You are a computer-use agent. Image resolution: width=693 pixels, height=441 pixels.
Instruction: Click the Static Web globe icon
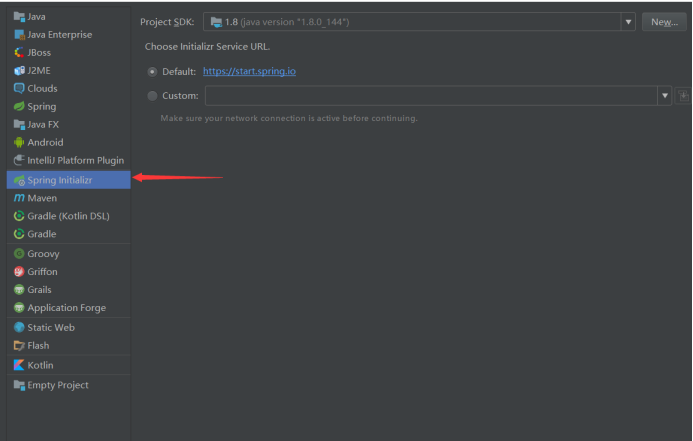point(19,327)
